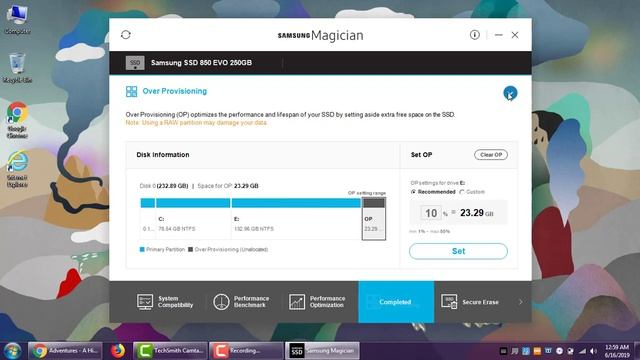Click 'Space for OP: 23.29 GB' text
Image resolution: width=640 pixels, height=360 pixels.
pos(228,186)
